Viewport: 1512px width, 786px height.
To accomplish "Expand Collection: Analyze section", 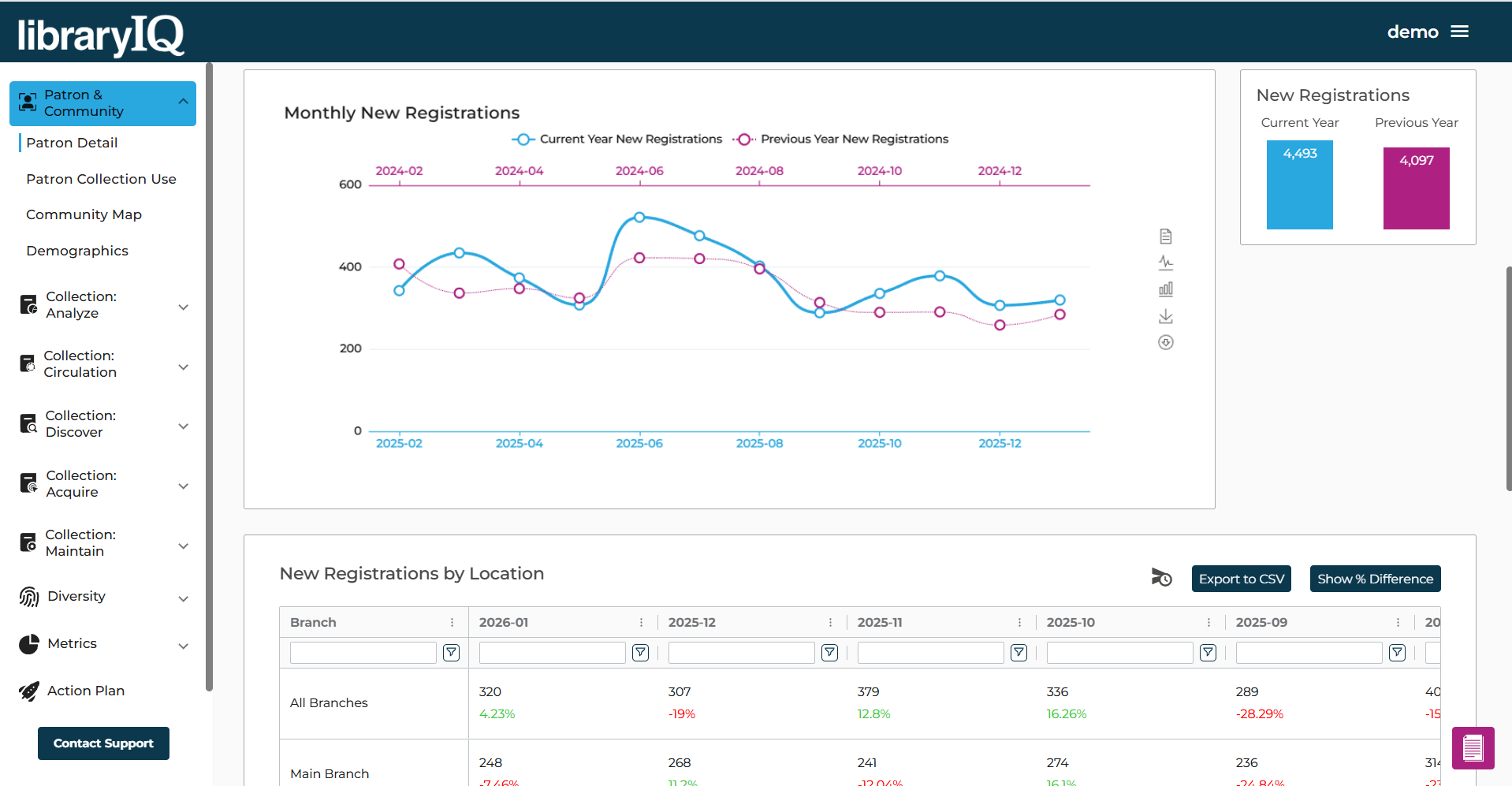I will 102,305.
